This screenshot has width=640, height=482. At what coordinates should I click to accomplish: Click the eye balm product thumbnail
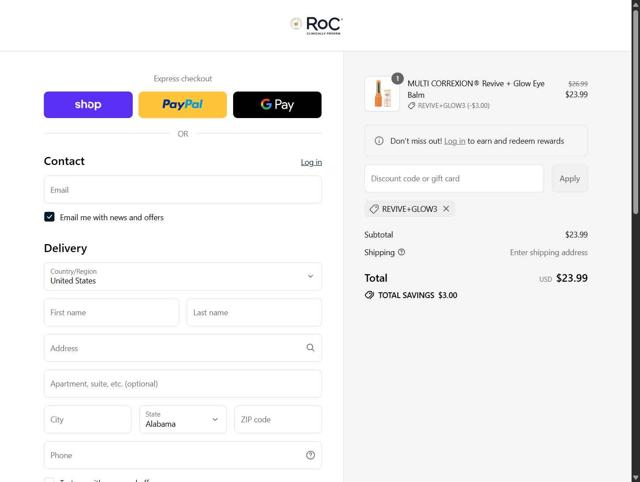tap(382, 94)
